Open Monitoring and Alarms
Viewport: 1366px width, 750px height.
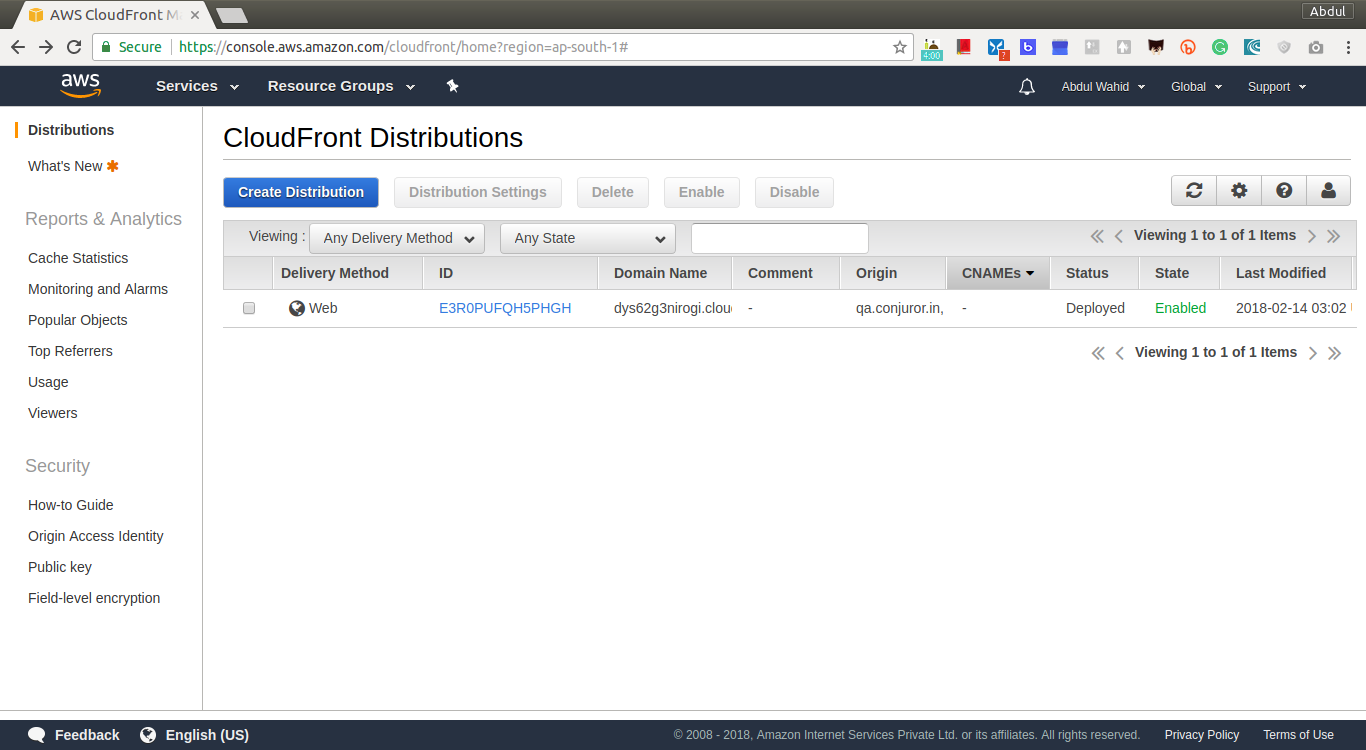[x=98, y=289]
